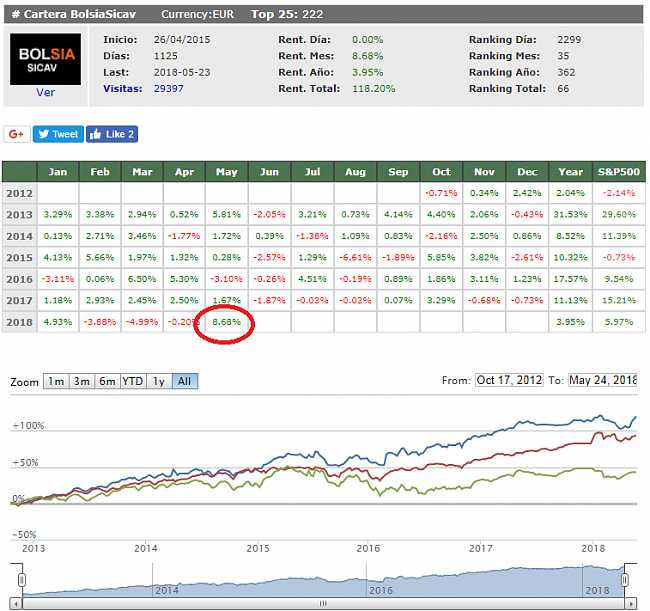
Task: Click the To date field May 24, 2018
Action: pyautogui.click(x=602, y=380)
